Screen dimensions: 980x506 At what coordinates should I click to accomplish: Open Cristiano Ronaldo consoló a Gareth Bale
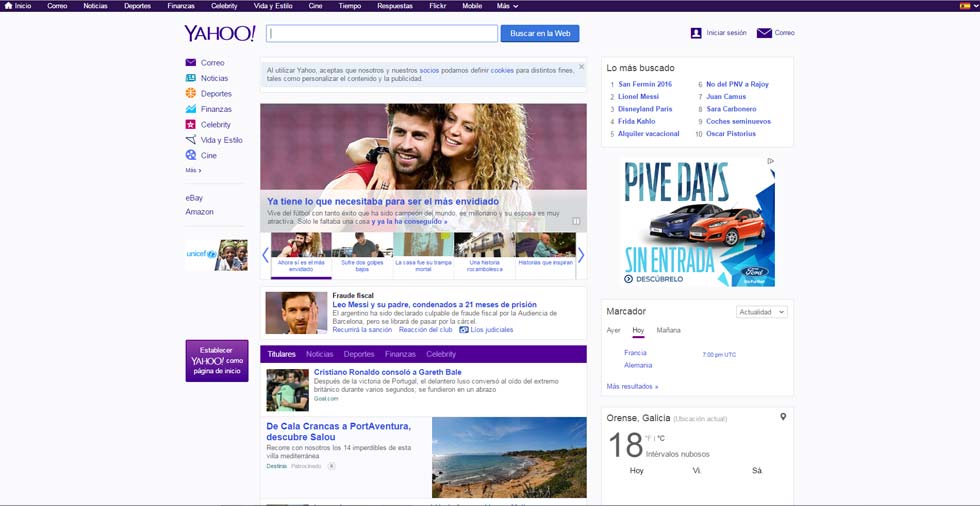coord(388,372)
